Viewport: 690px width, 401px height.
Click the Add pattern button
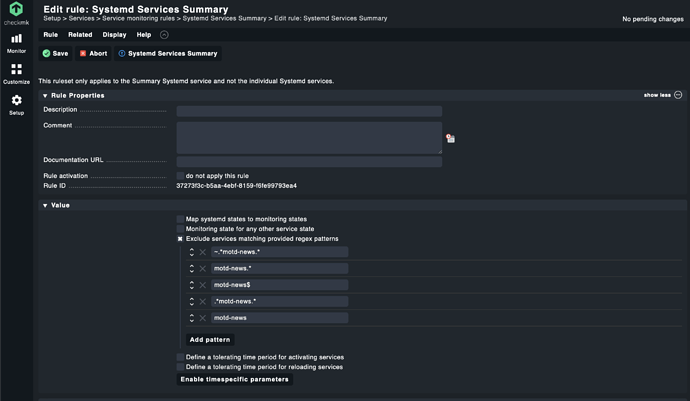[210, 340]
